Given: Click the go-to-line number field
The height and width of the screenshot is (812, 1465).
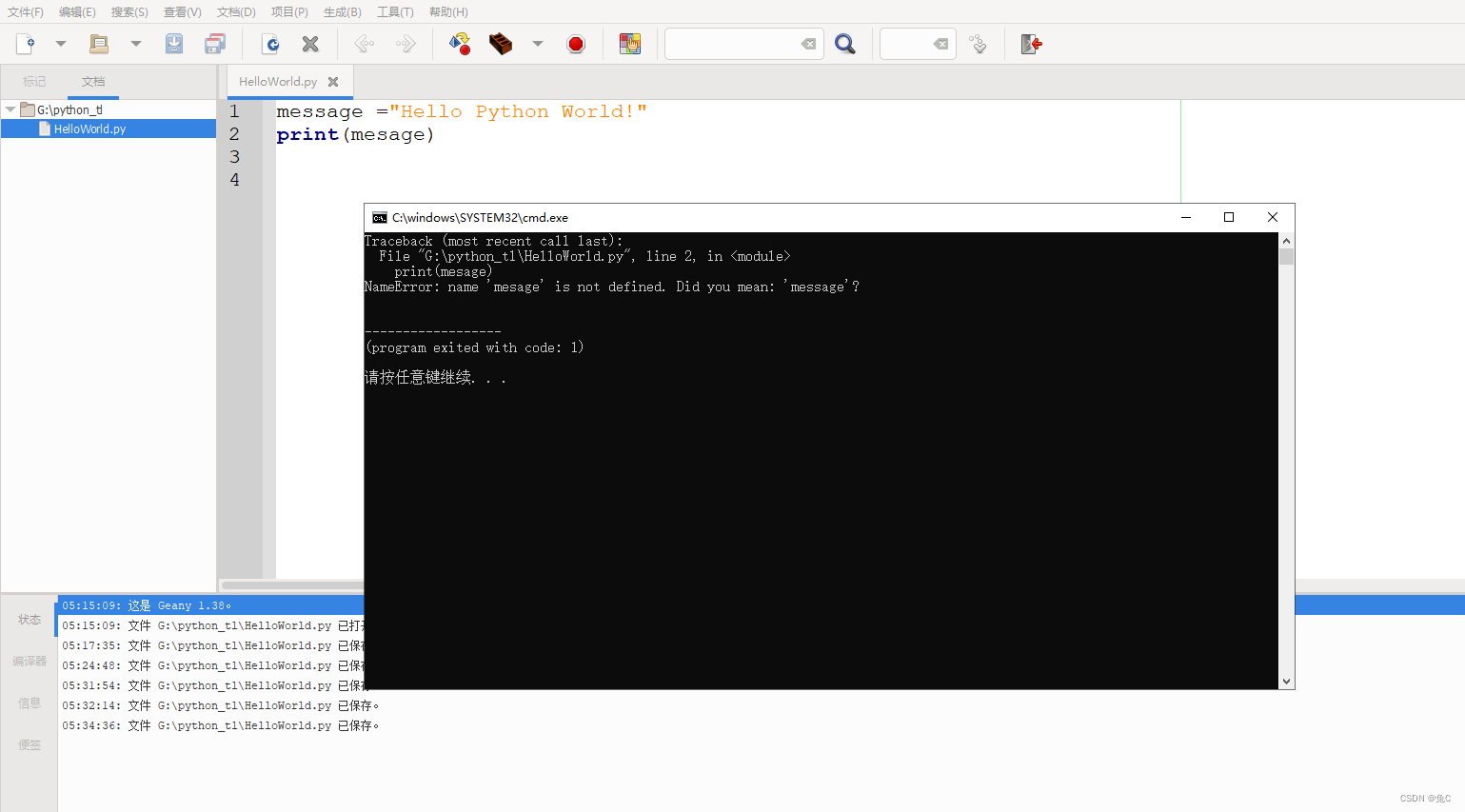Looking at the screenshot, I should [905, 44].
